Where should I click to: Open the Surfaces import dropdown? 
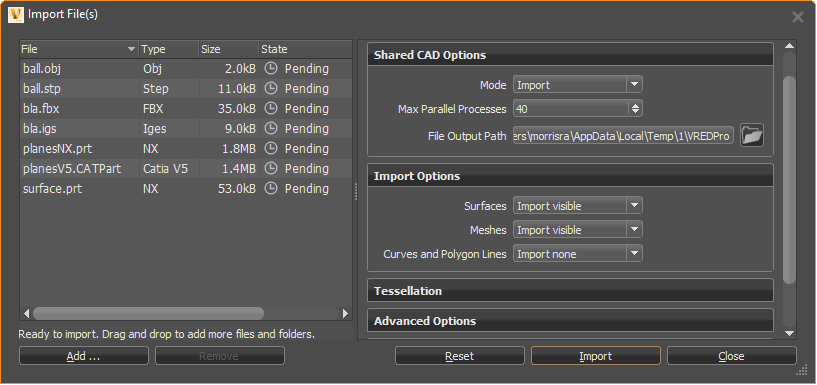click(x=577, y=206)
